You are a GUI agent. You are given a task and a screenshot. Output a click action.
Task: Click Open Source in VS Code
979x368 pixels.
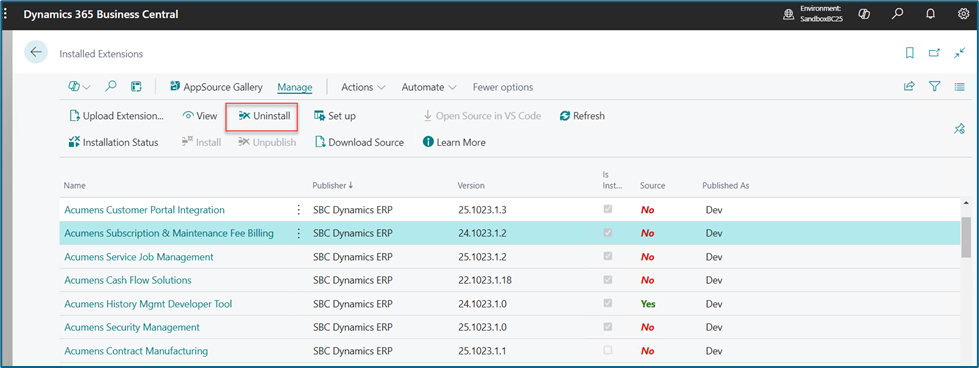[x=482, y=116]
